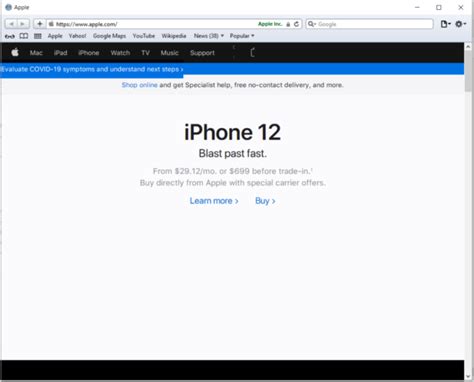Open Apple bookmark in bookmarks bar
The height and width of the screenshot is (382, 474).
pyautogui.click(x=55, y=36)
